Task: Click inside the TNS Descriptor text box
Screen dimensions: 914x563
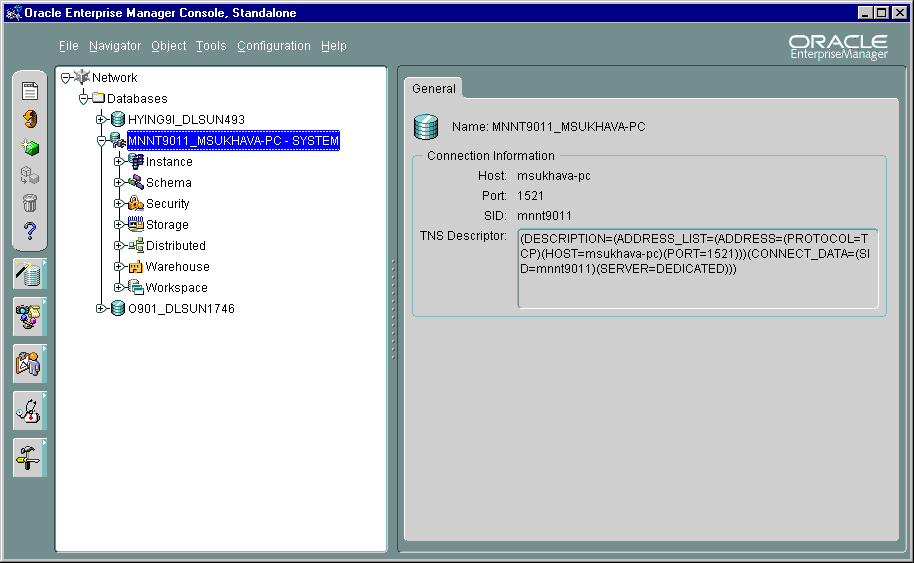Action: [x=698, y=269]
